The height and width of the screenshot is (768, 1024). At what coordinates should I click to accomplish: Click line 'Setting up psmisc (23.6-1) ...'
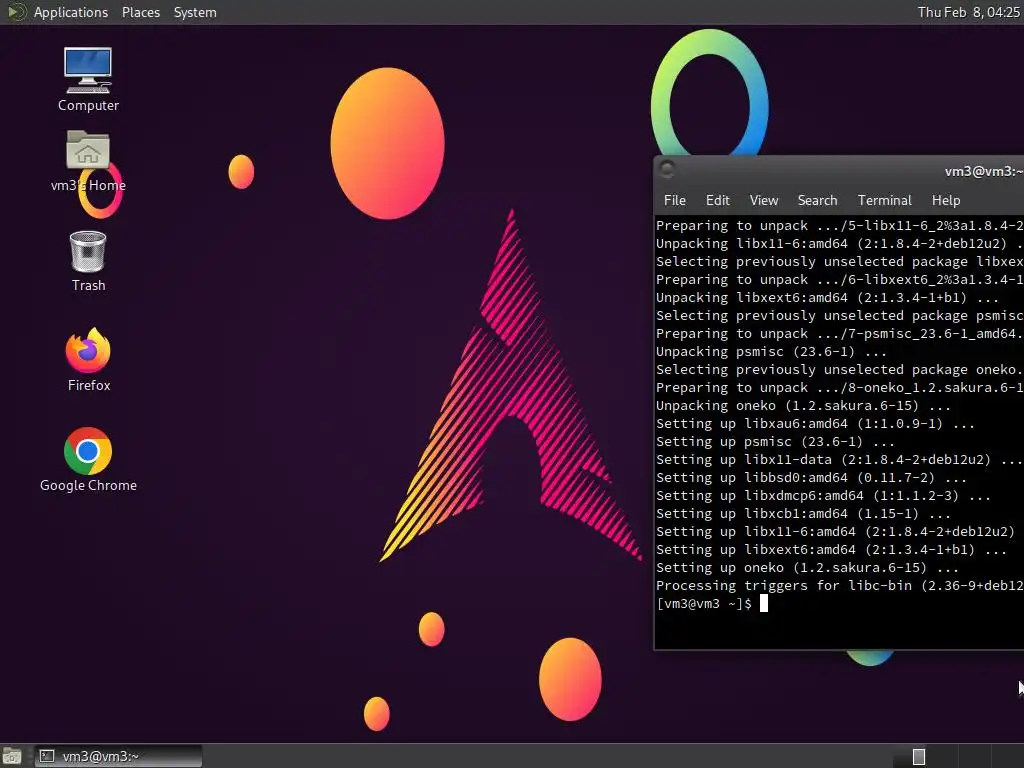point(775,442)
